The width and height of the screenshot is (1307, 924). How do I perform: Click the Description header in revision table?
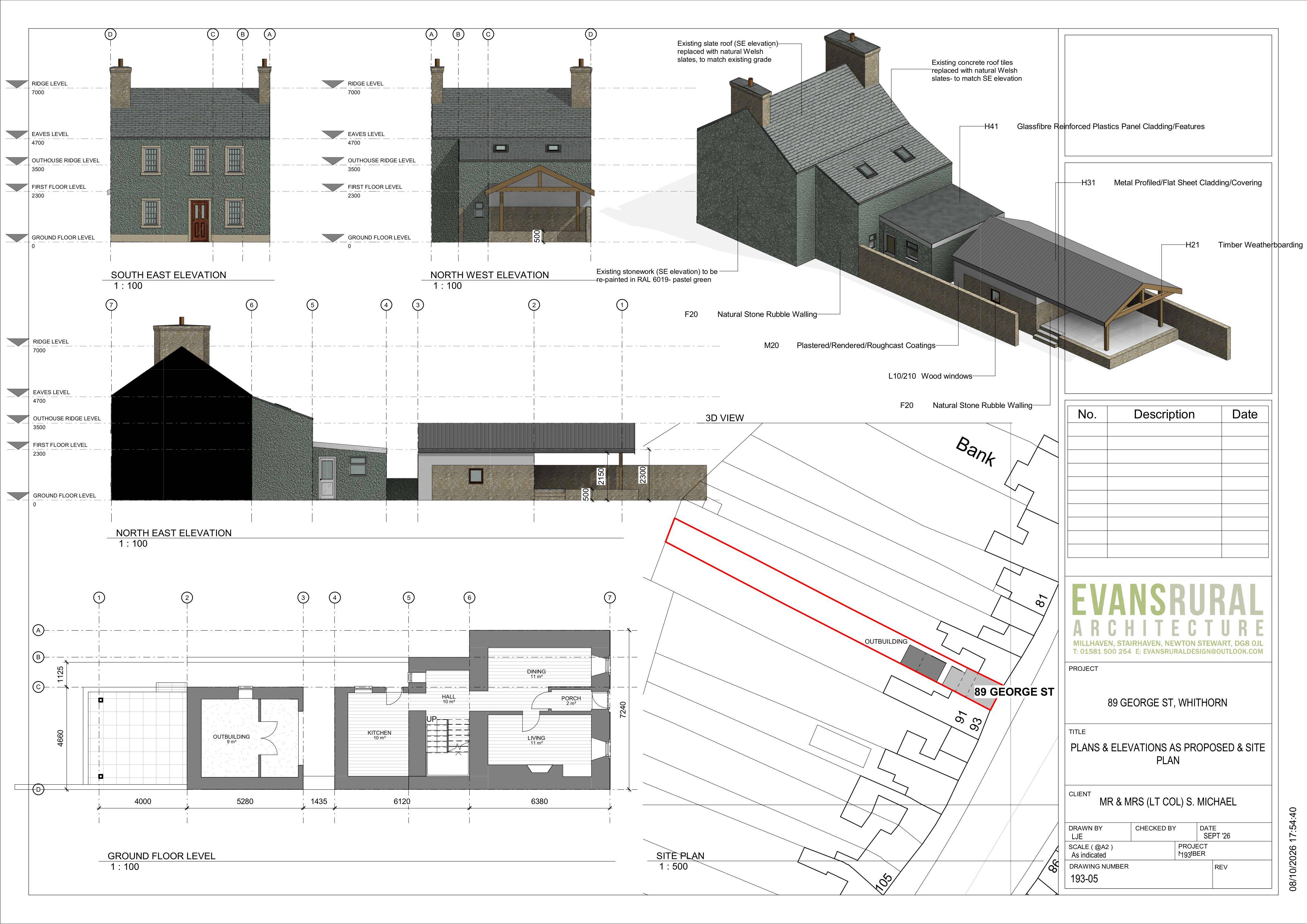[x=1164, y=414]
